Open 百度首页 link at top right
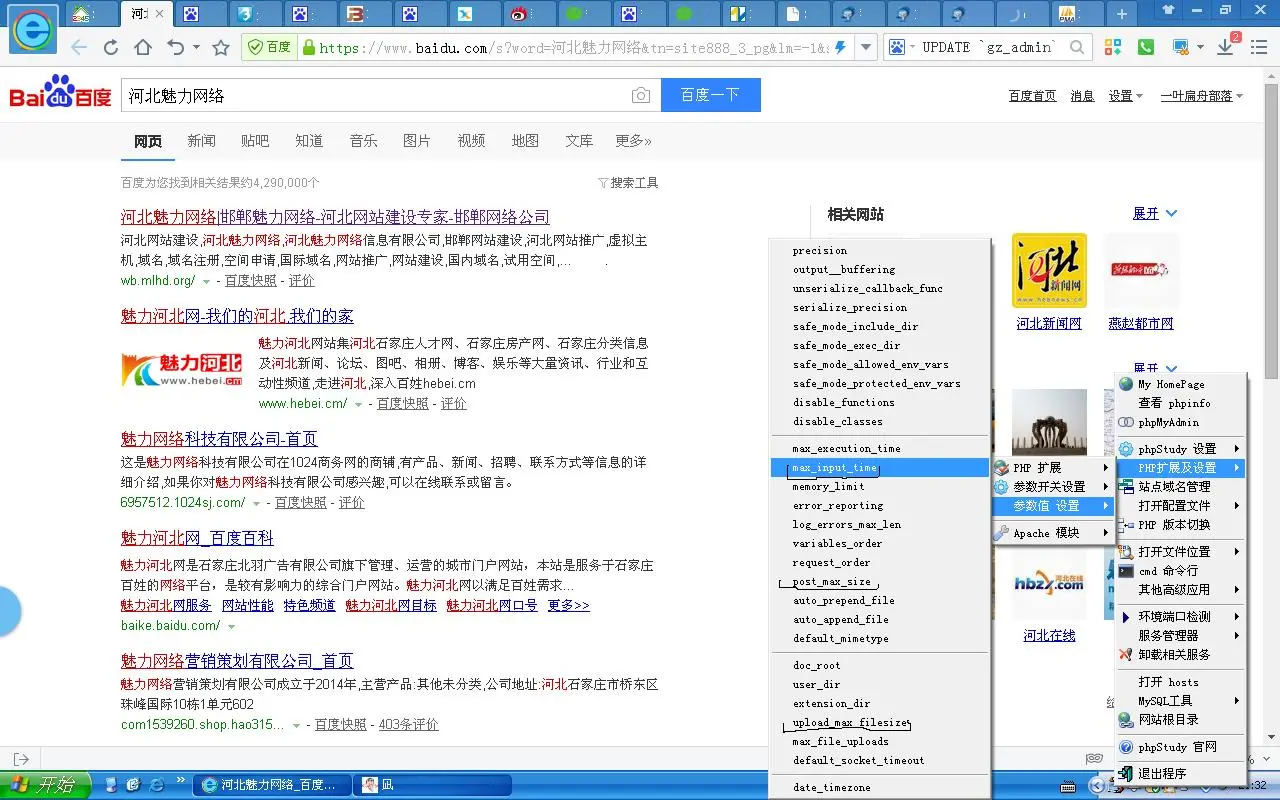The width and height of the screenshot is (1280, 800). pos(1032,96)
